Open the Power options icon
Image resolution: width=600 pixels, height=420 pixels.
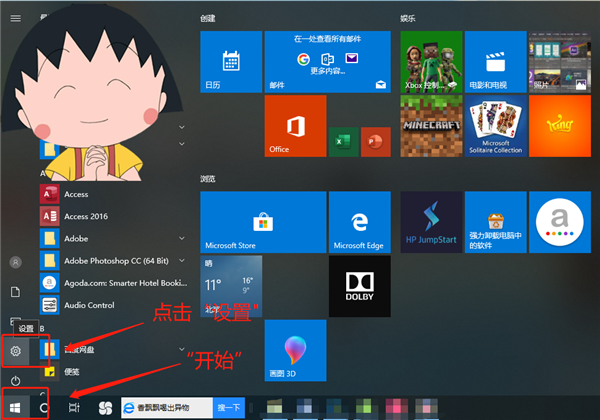[x=15, y=382]
